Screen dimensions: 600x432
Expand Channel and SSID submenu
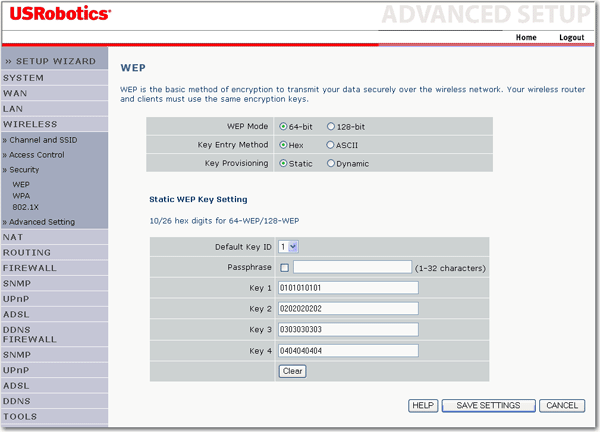coord(40,140)
